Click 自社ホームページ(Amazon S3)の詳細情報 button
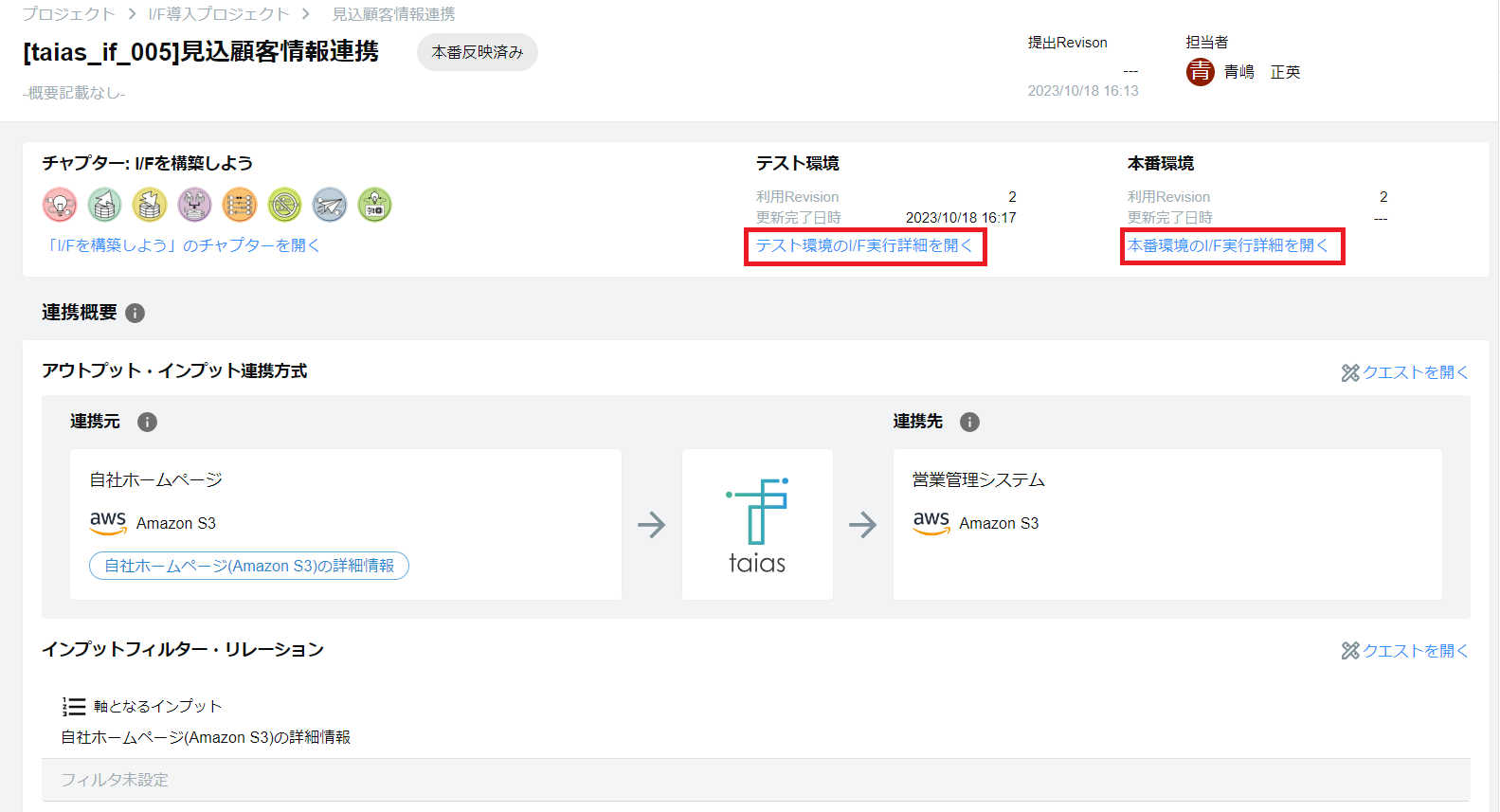Image resolution: width=1500 pixels, height=812 pixels. [x=249, y=566]
